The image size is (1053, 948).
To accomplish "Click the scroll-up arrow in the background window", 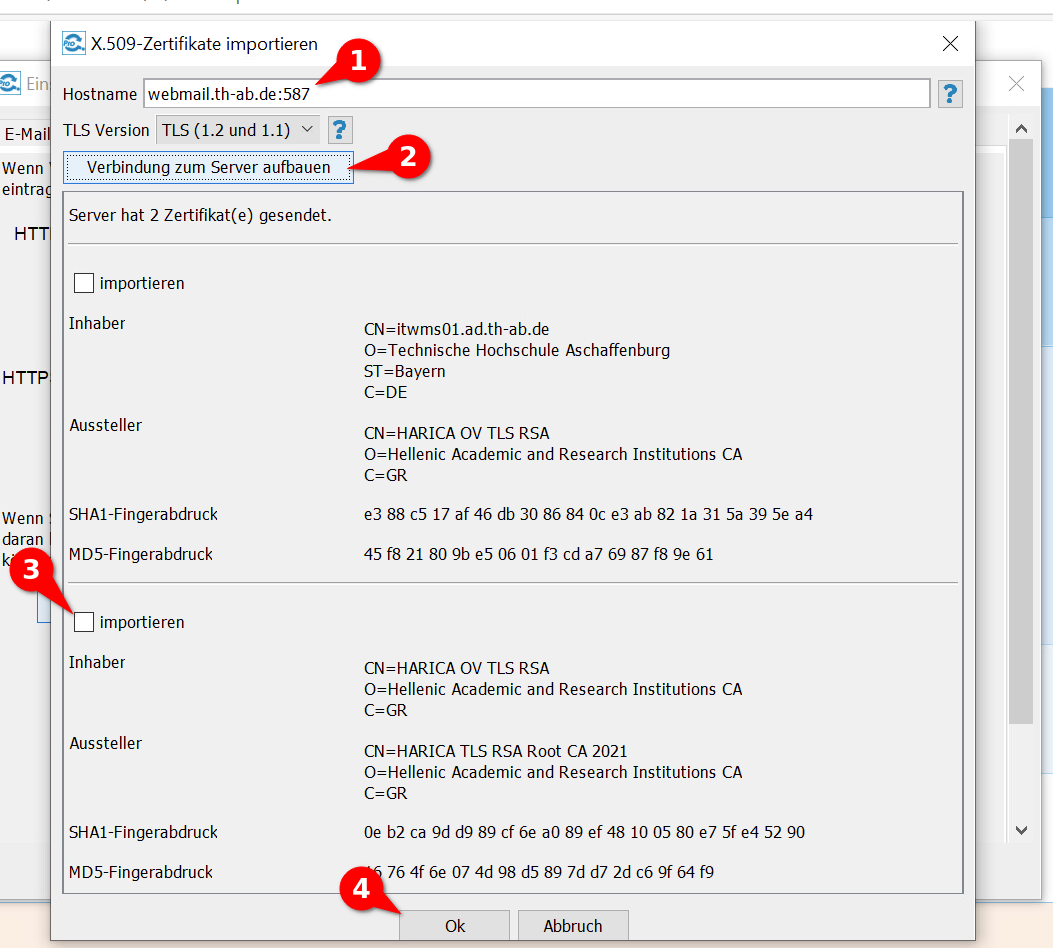I will 1021,129.
